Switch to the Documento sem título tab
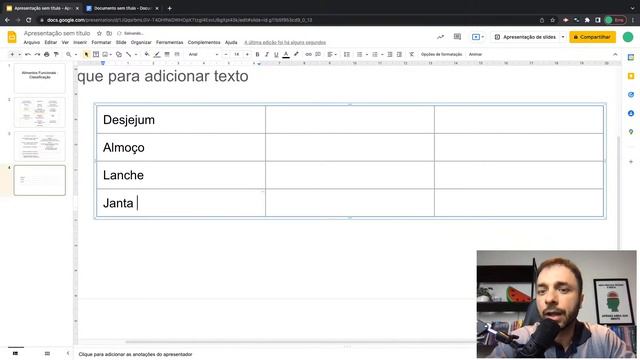640x360 pixels. coord(122,8)
